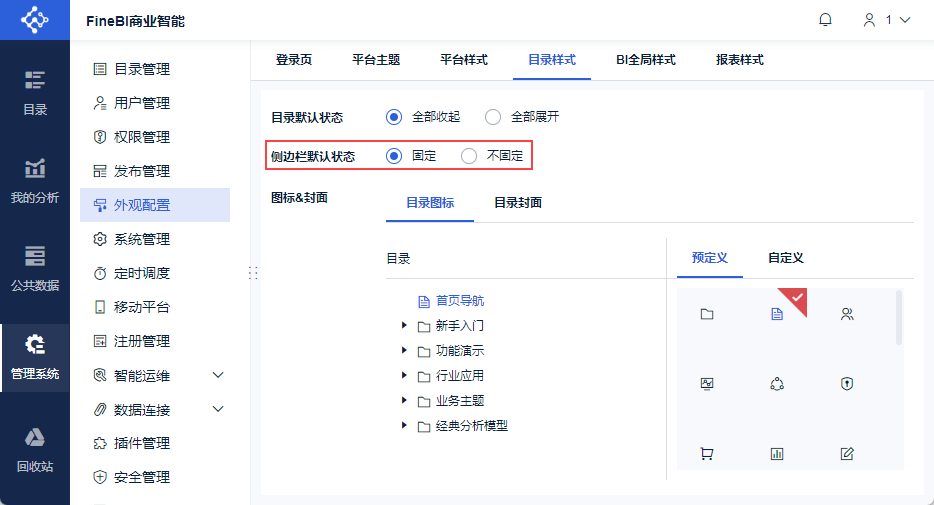Select the 全部展开 radio button
934x505 pixels.
coord(493,117)
